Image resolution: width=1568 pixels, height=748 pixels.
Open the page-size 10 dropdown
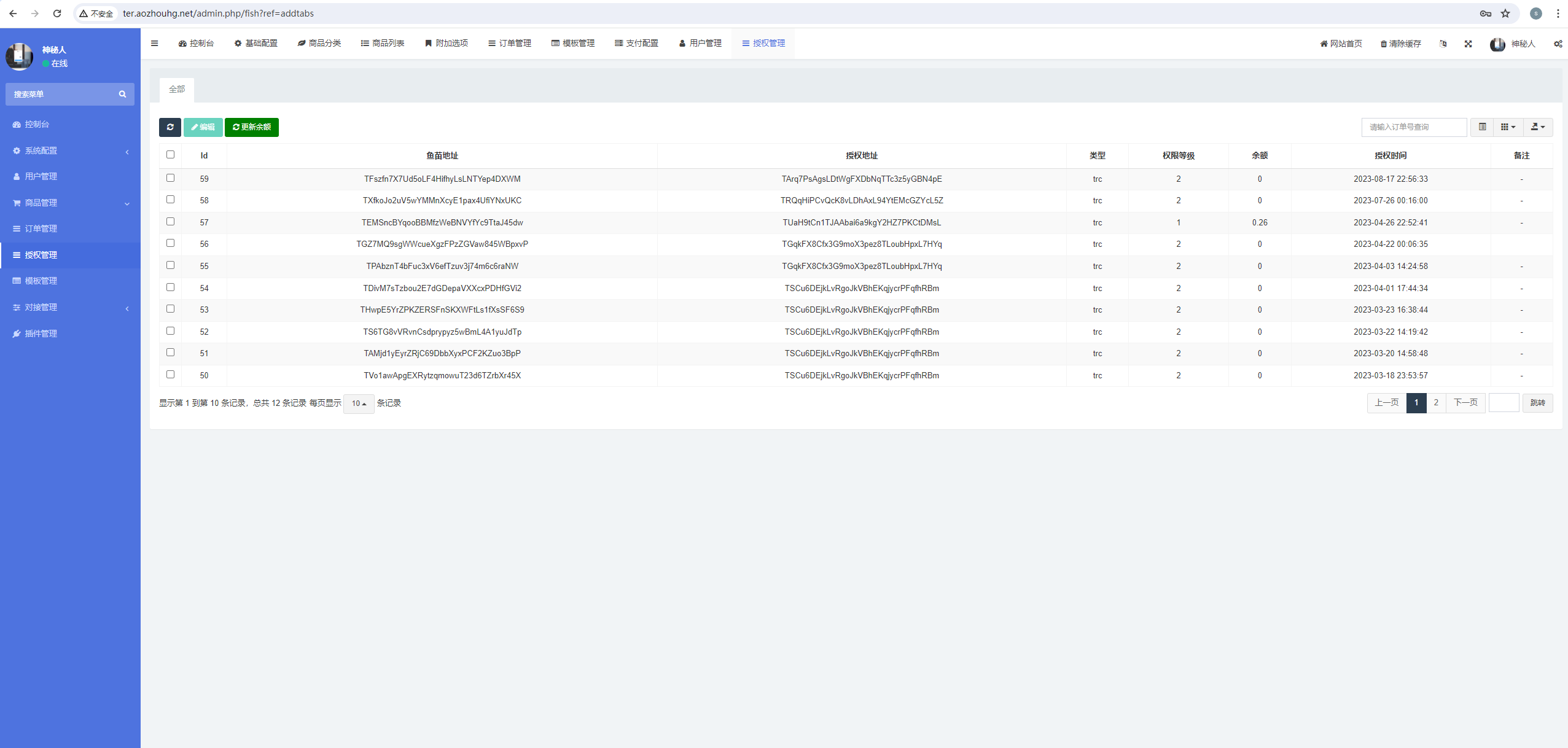coord(359,403)
